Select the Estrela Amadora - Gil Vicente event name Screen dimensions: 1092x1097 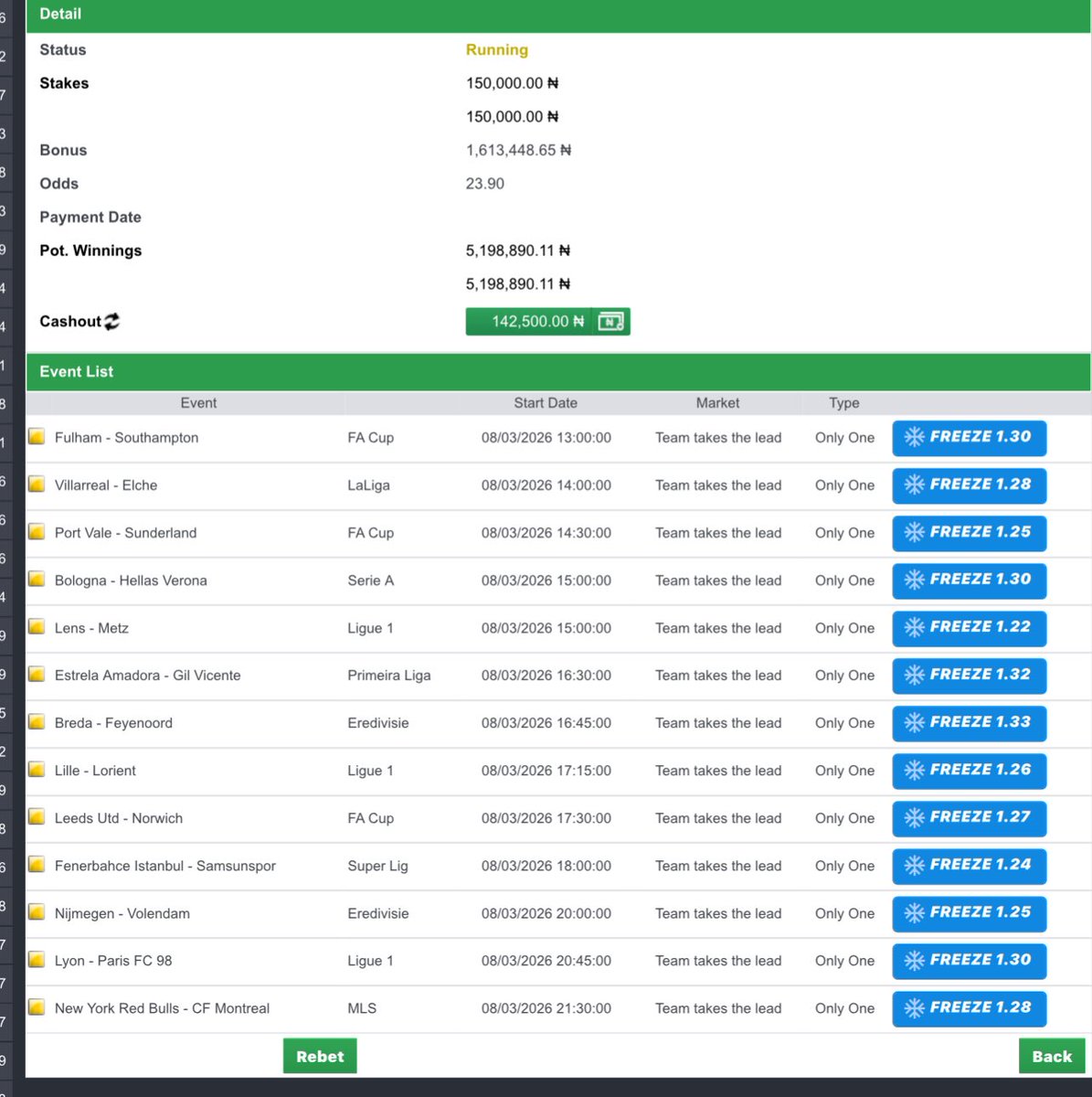click(x=148, y=676)
